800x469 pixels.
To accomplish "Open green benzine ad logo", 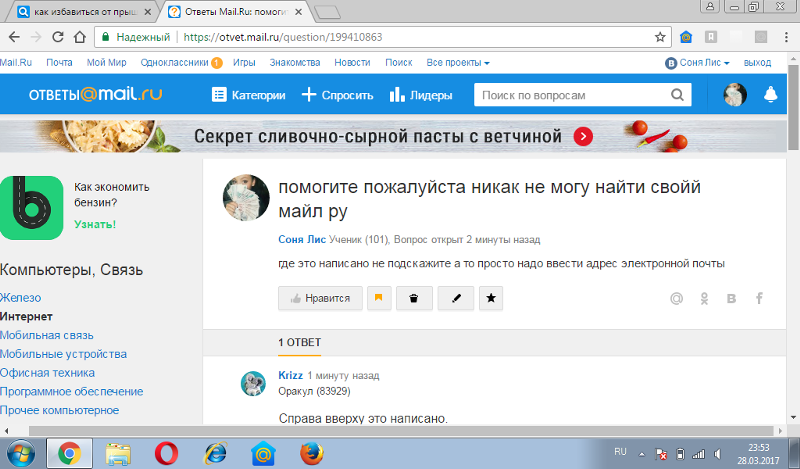I will [32, 208].
